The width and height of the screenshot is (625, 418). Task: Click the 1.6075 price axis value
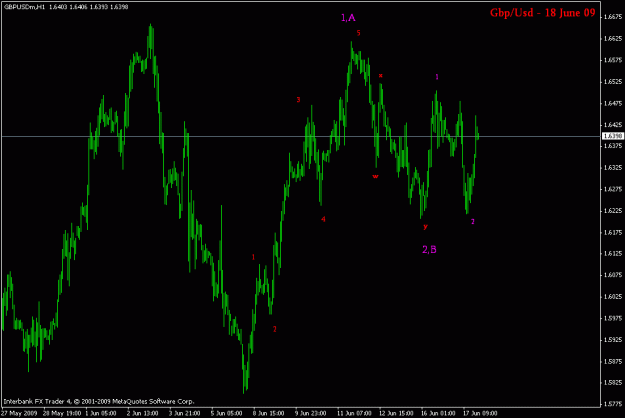[613, 275]
